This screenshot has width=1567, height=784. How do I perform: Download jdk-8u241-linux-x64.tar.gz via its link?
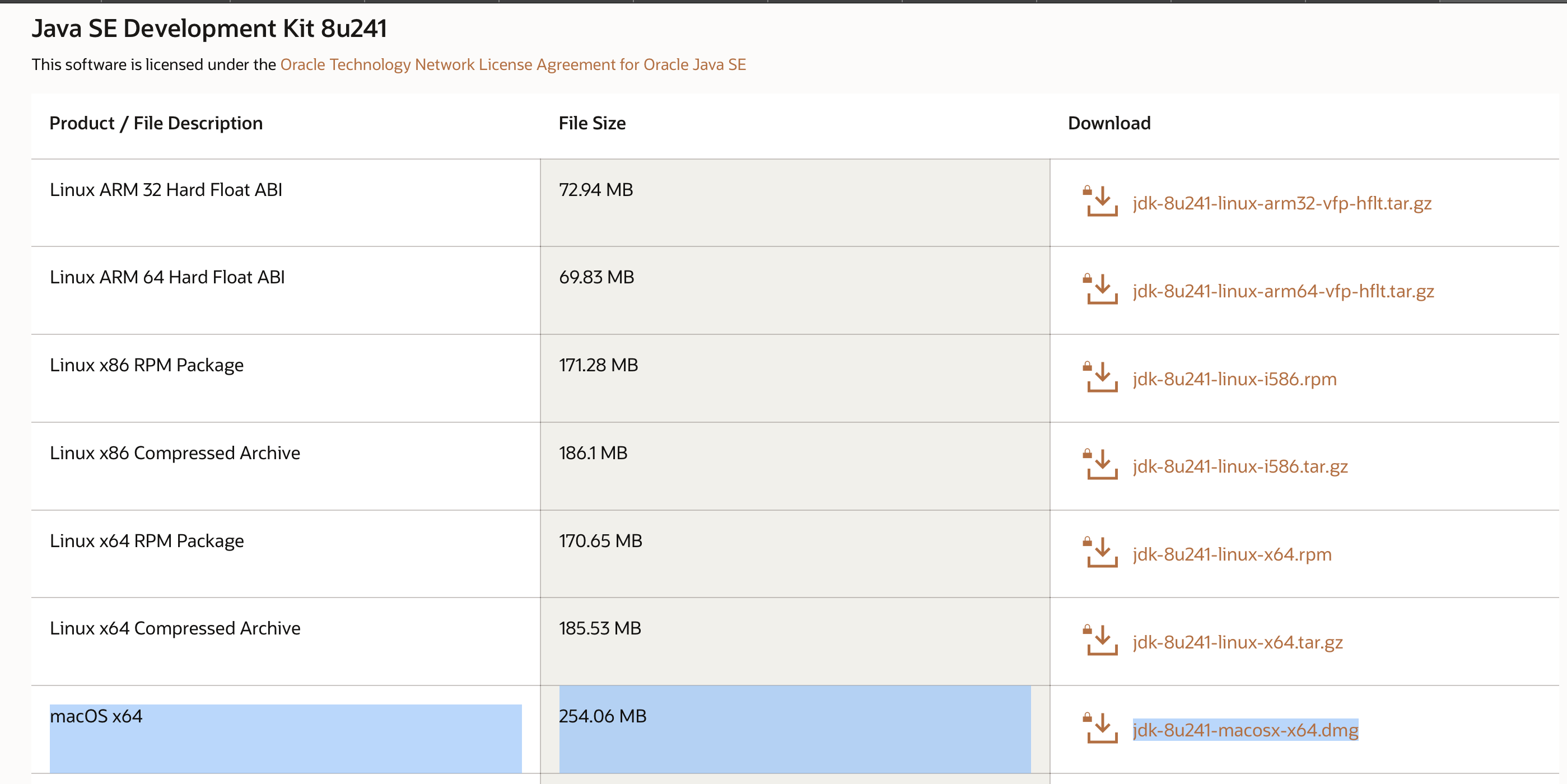1237,642
